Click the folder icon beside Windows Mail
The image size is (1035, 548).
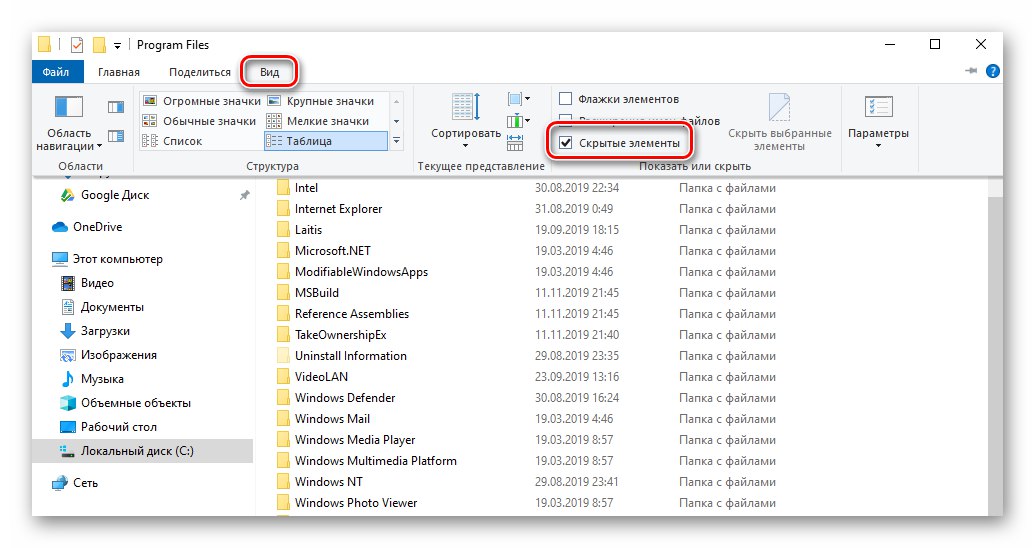283,419
